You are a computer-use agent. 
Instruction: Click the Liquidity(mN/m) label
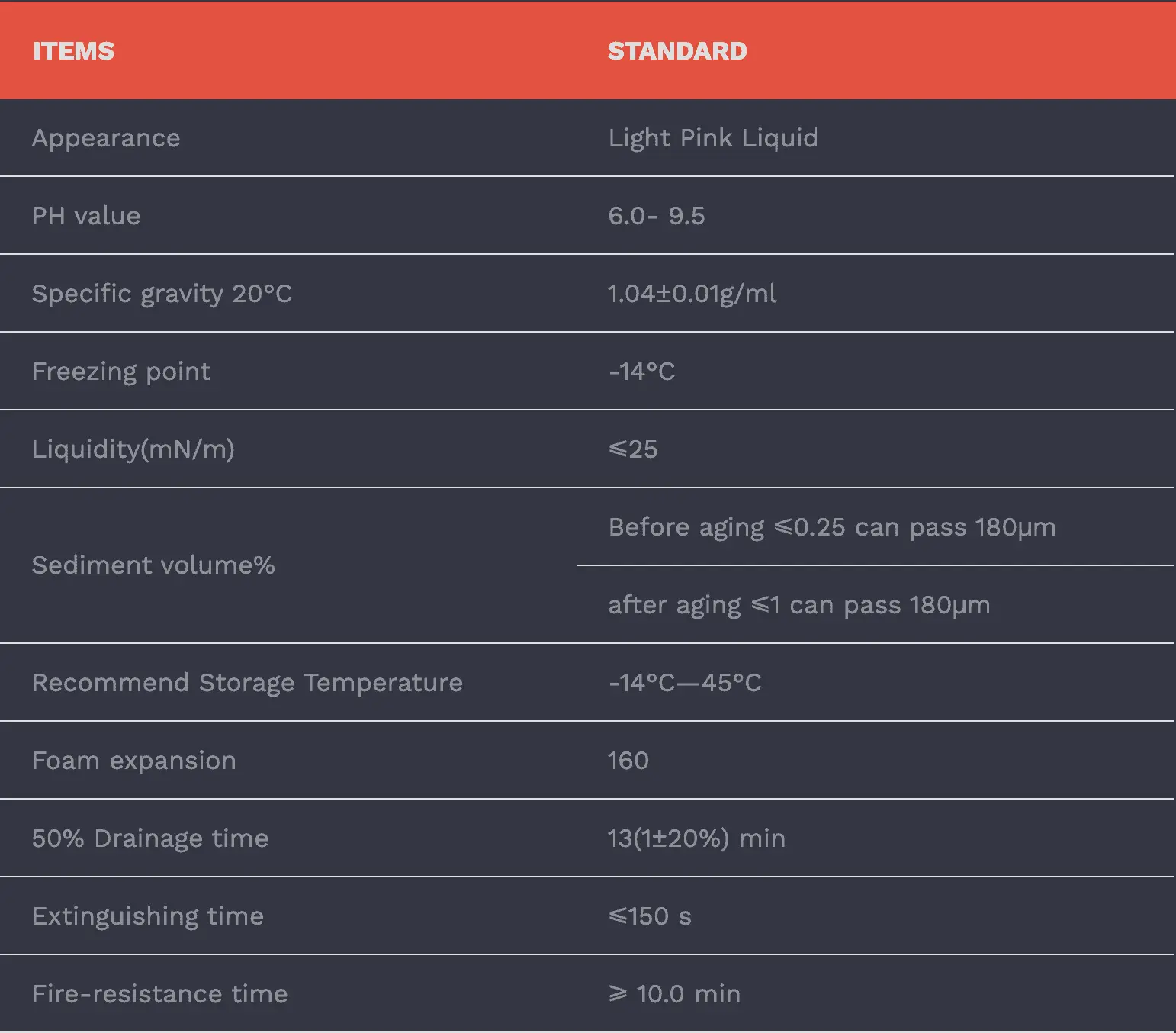[133, 449]
